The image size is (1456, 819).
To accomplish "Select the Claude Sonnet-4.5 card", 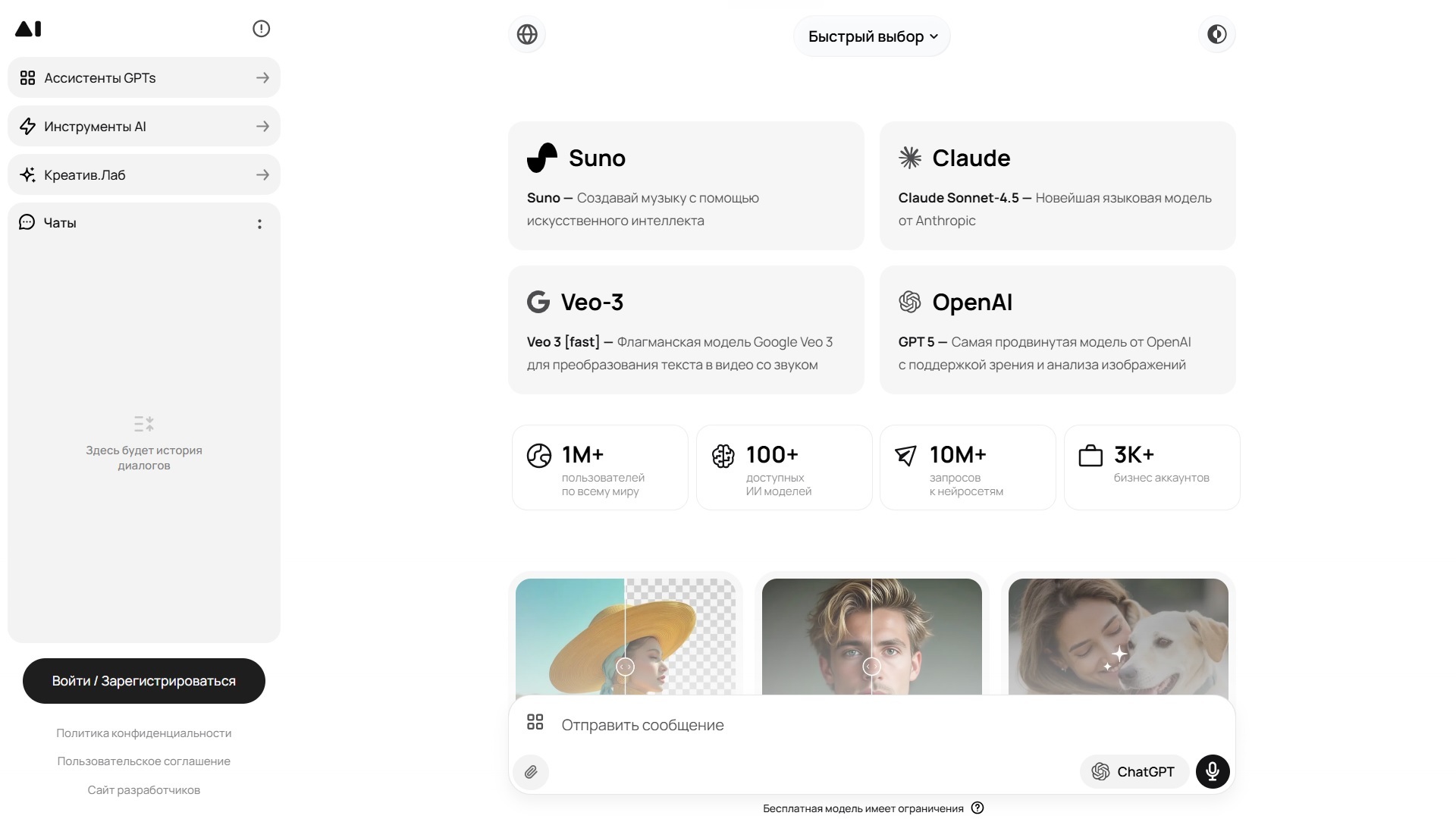I will tap(1057, 186).
